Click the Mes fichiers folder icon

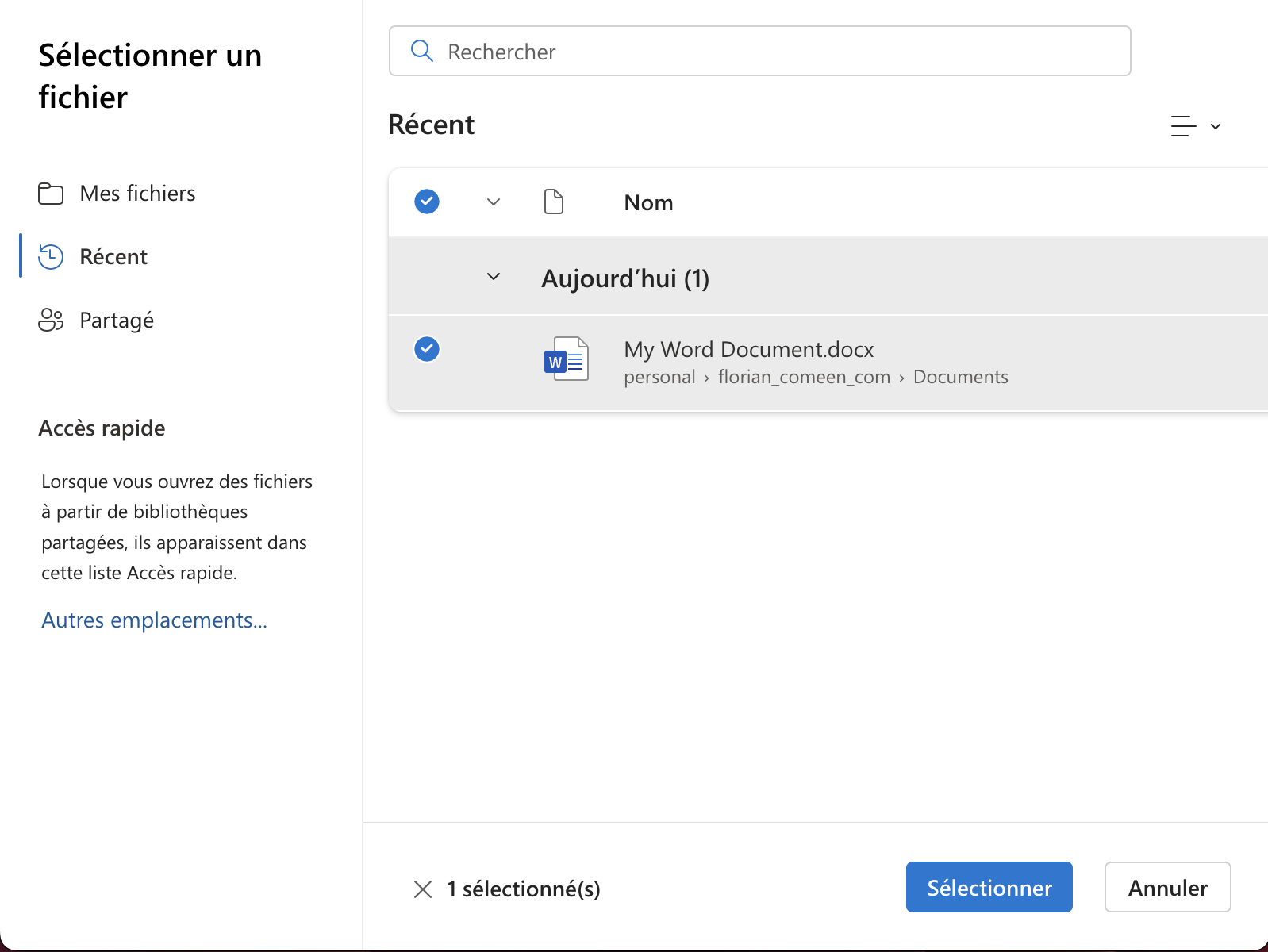click(x=51, y=194)
